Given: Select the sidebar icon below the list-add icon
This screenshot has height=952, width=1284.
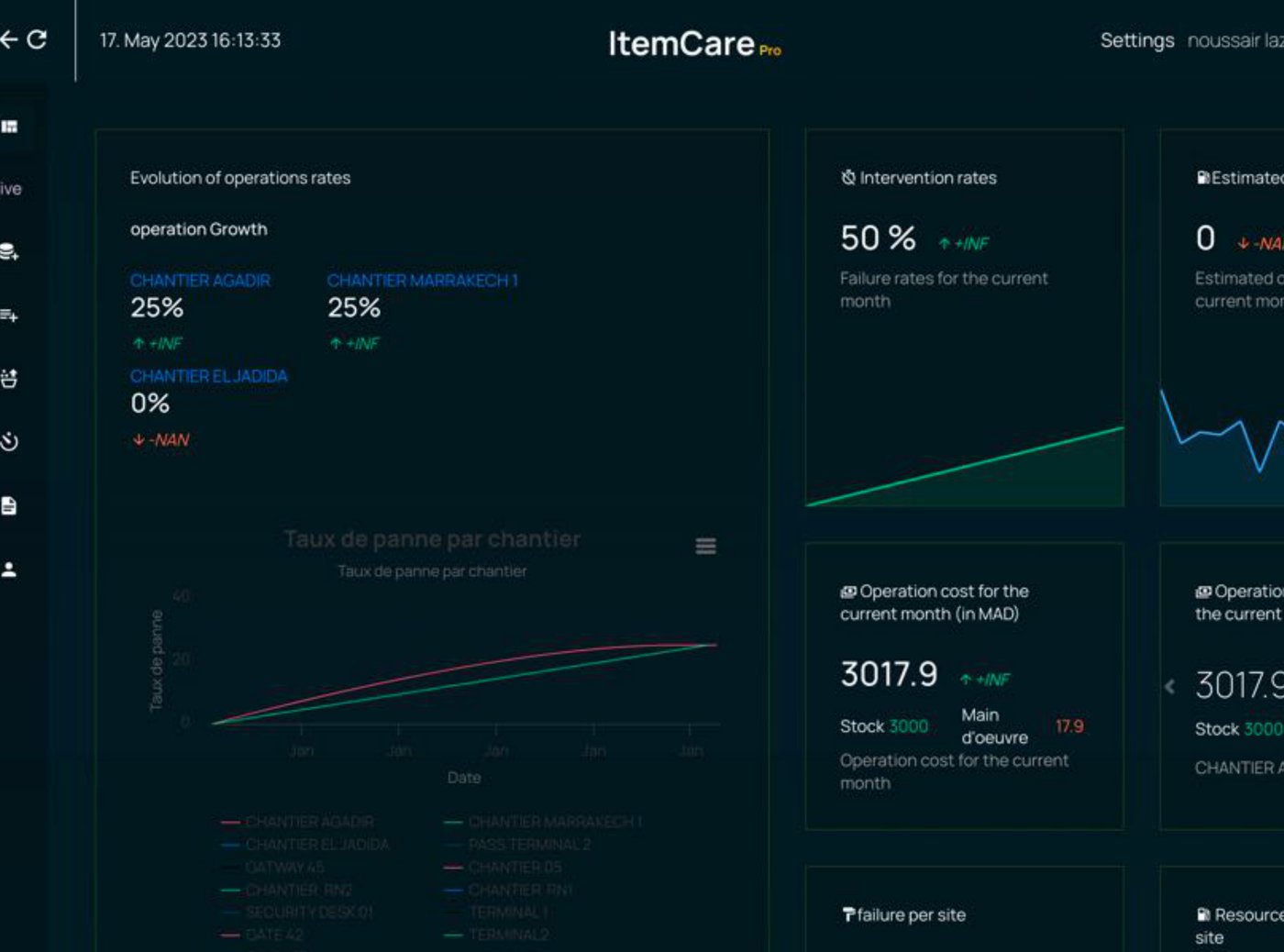Looking at the screenshot, I should pyautogui.click(x=9, y=379).
